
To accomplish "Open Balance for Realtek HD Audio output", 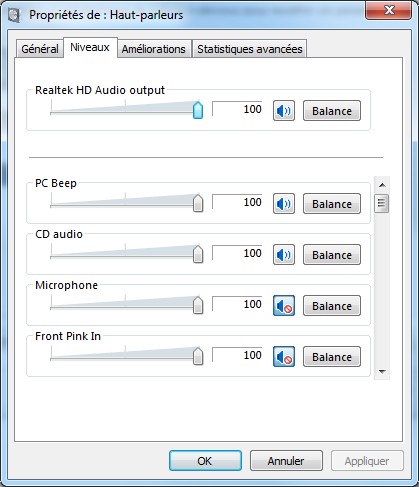I will [332, 111].
